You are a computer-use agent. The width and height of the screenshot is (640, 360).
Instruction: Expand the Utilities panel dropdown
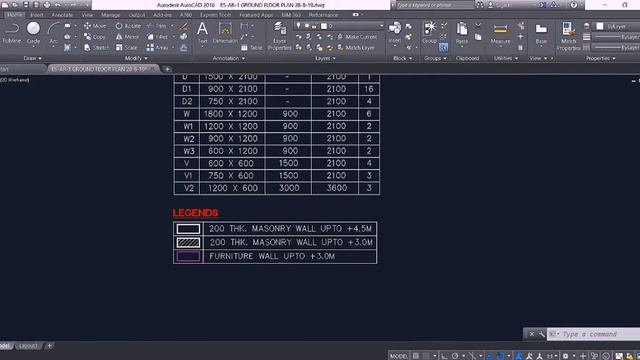(x=506, y=58)
